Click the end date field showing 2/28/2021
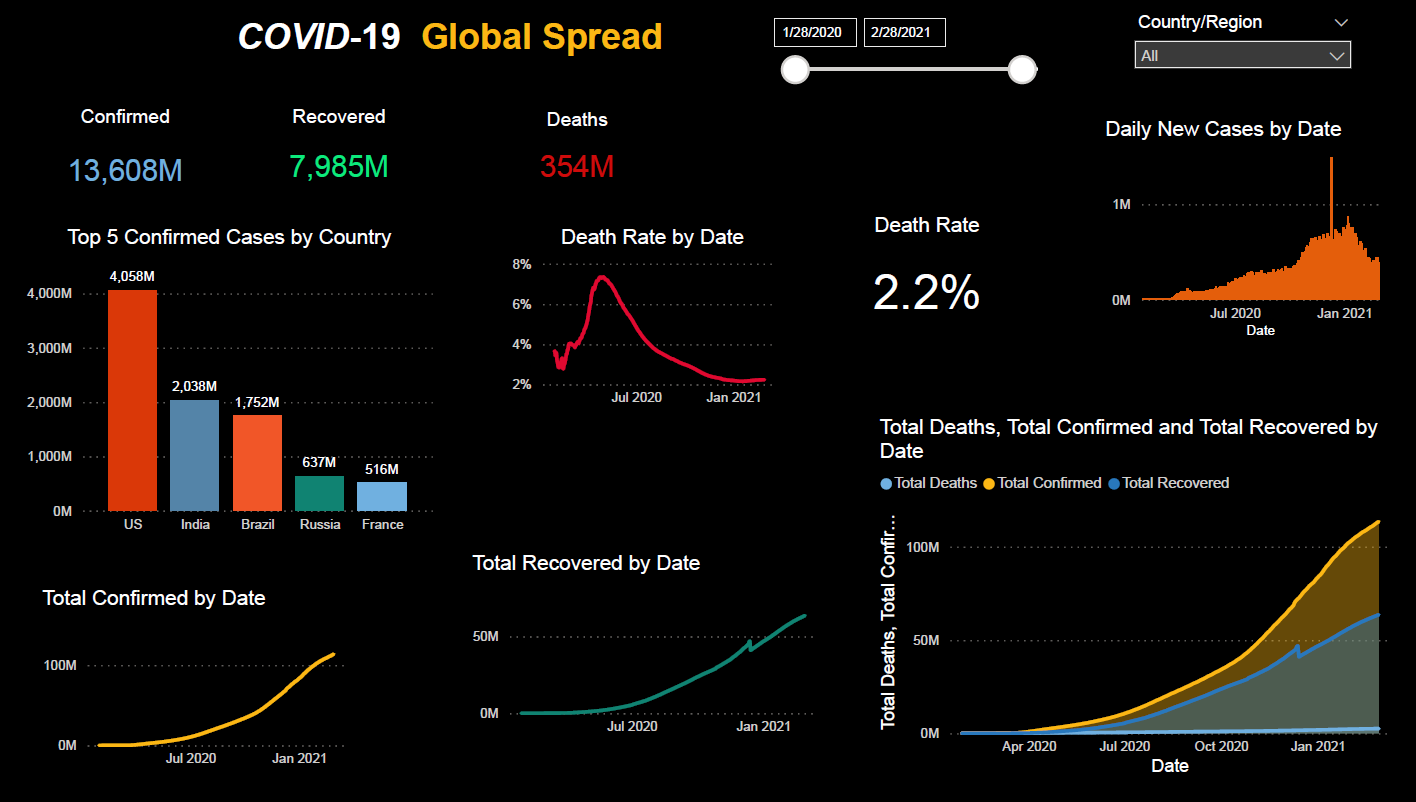 [904, 31]
